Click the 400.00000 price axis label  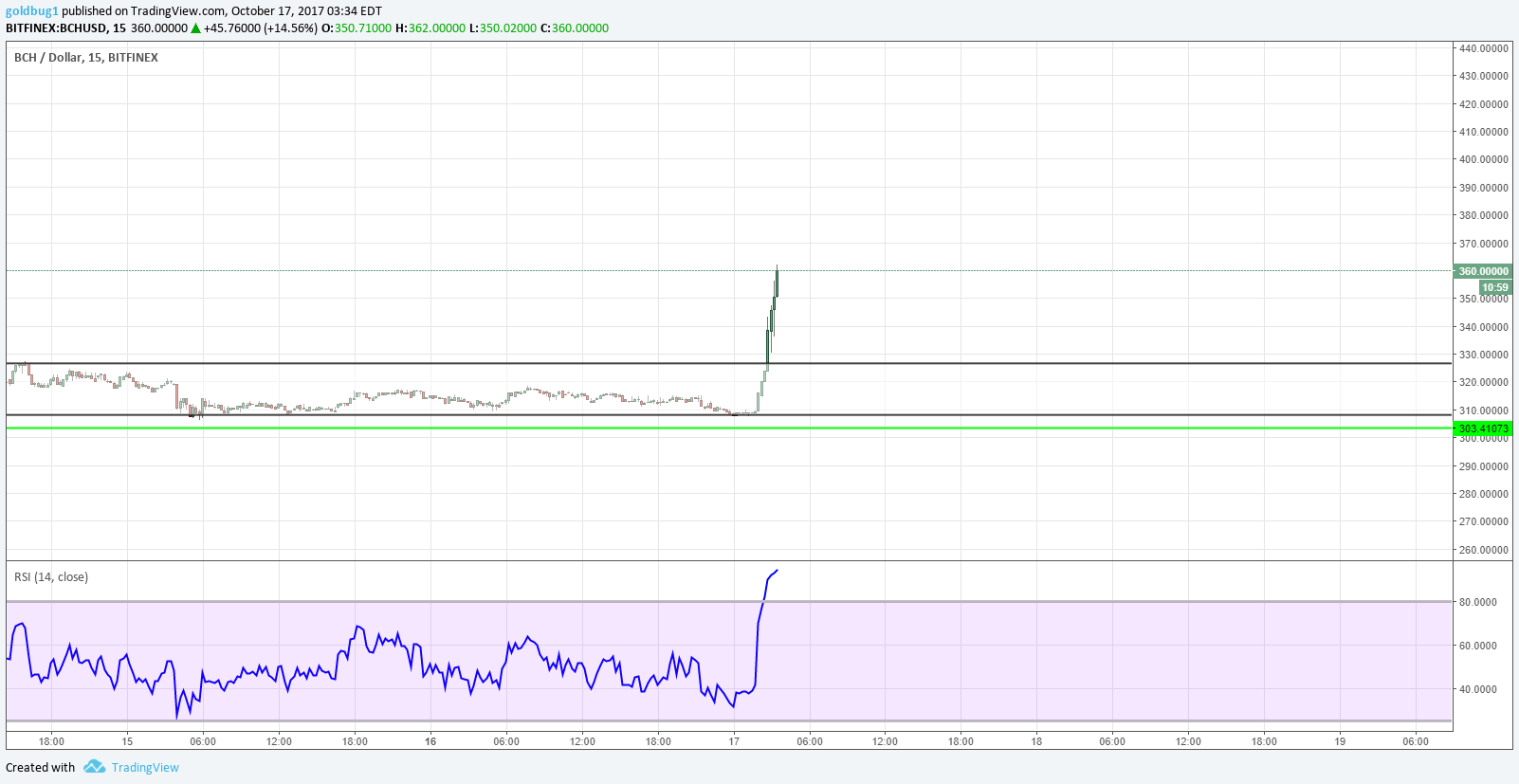(x=1484, y=159)
